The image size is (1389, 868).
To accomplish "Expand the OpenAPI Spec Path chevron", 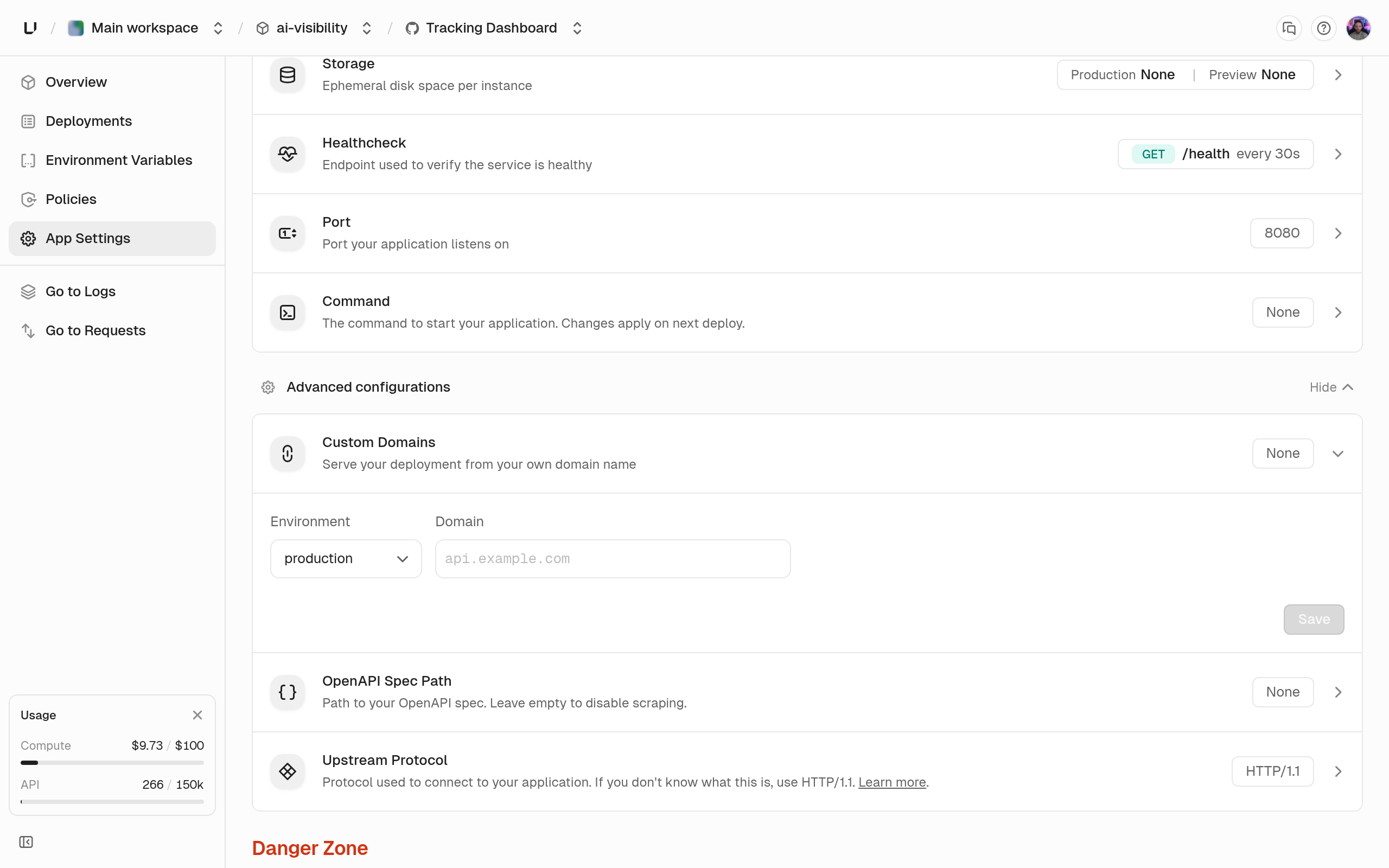I will click(1338, 692).
